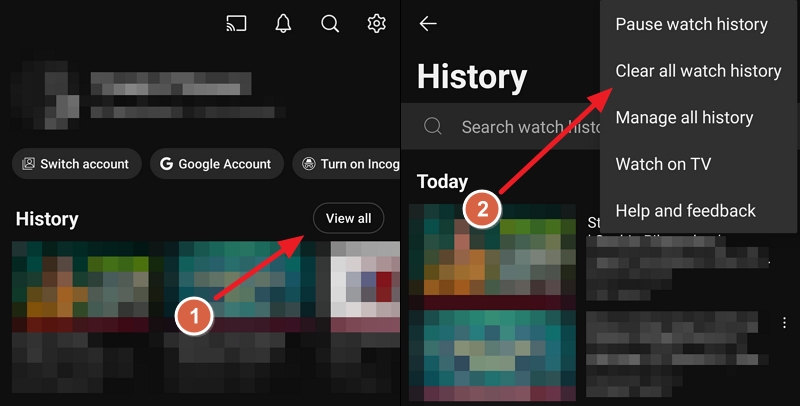Select Manage all history option
The height and width of the screenshot is (406, 800).
coord(684,118)
